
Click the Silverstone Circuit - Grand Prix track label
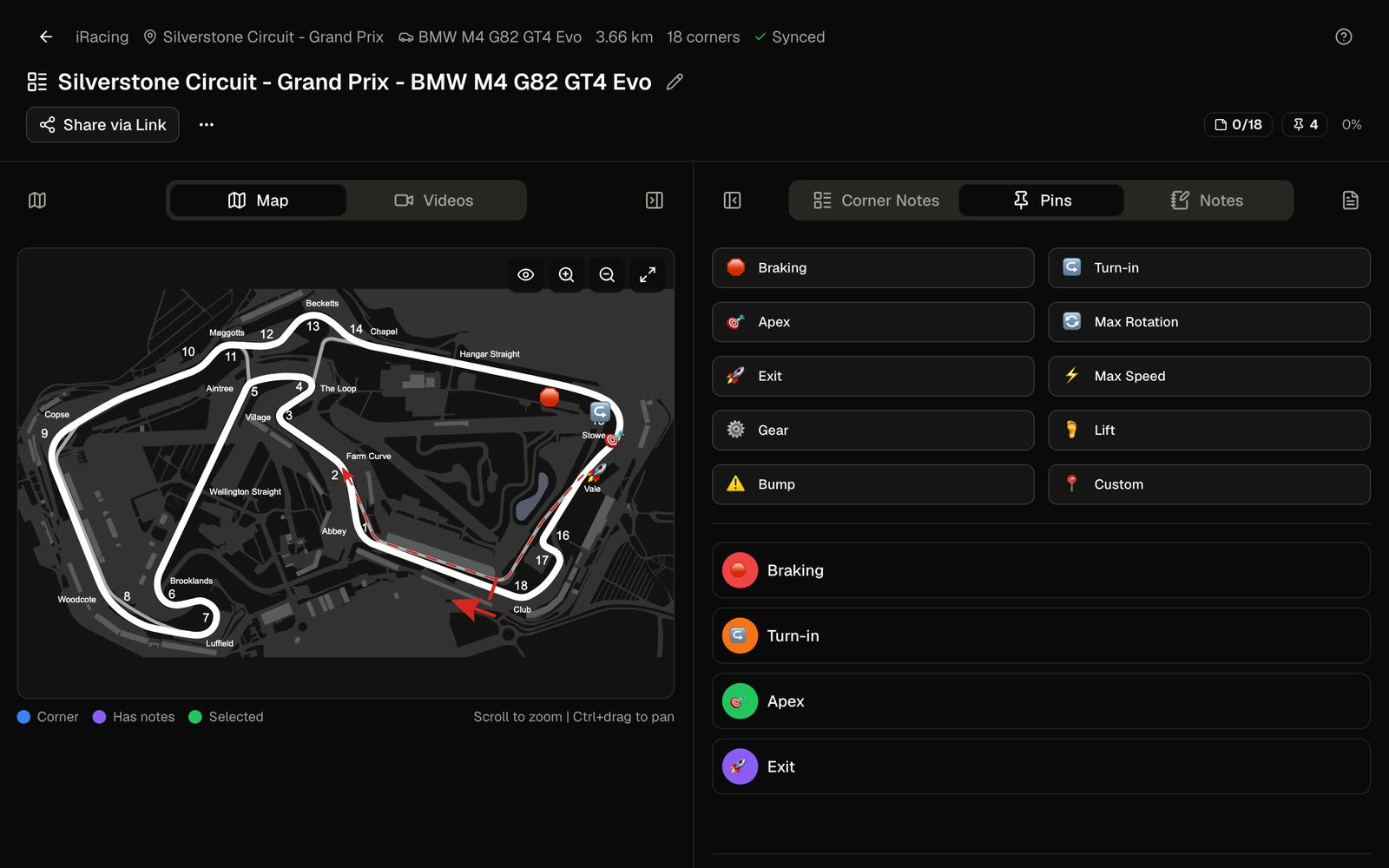point(263,36)
